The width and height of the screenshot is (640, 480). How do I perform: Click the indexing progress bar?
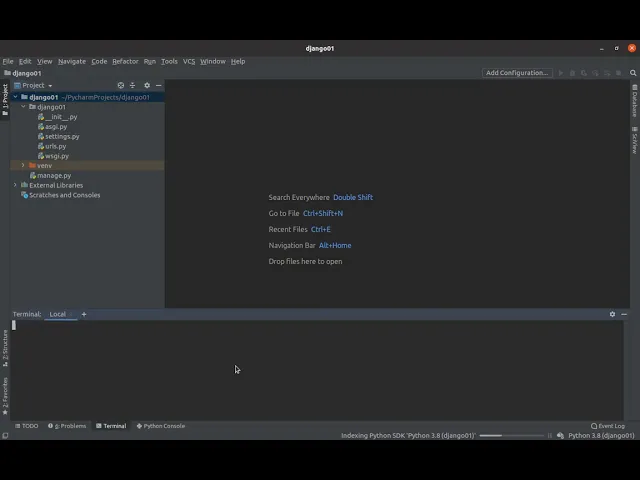(x=512, y=436)
